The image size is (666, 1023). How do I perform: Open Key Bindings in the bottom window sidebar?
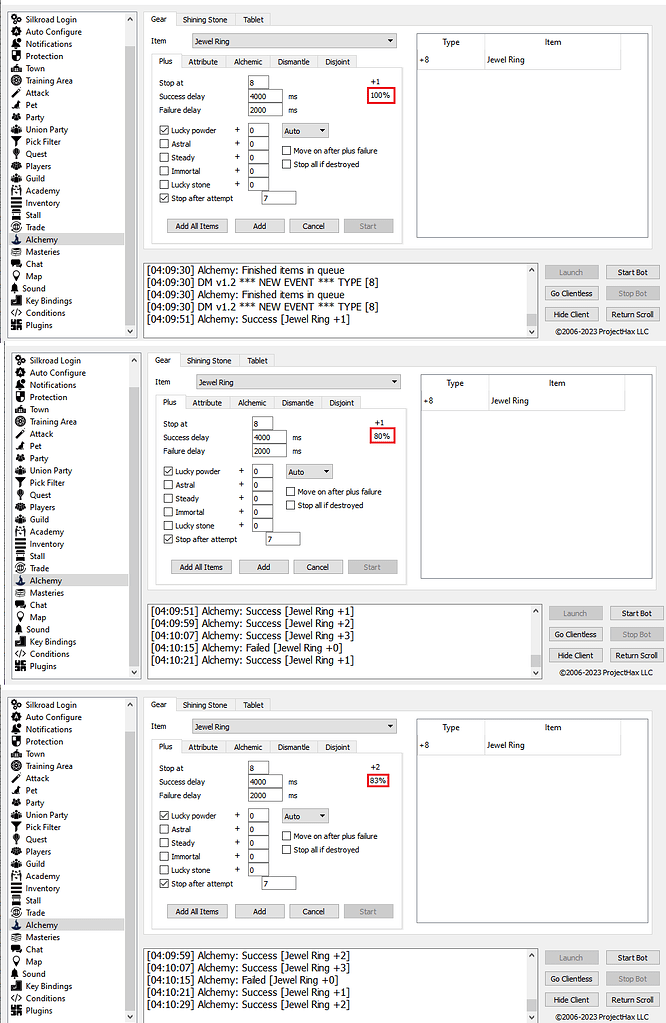[49, 986]
